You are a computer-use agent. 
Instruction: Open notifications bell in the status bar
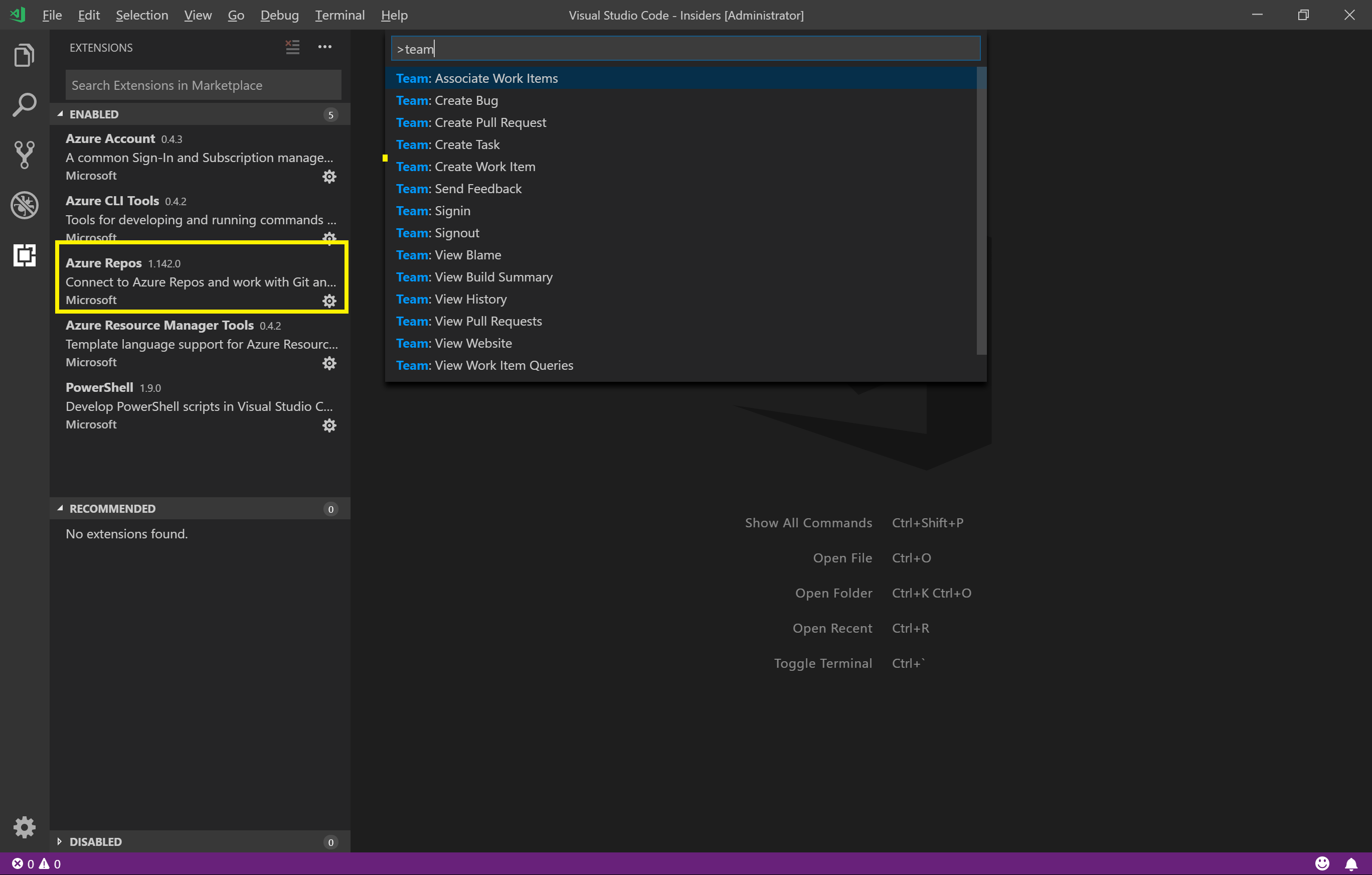click(x=1352, y=863)
